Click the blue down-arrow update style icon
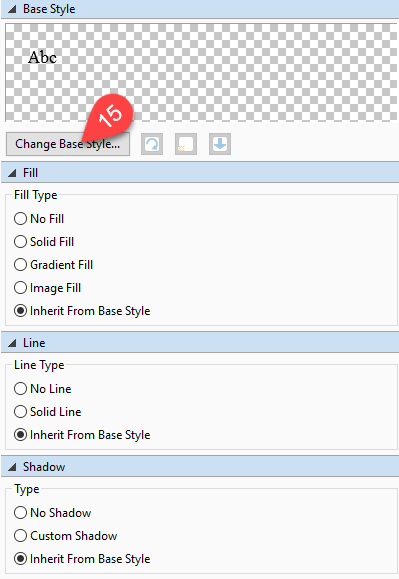The width and height of the screenshot is (399, 579). coord(220,144)
